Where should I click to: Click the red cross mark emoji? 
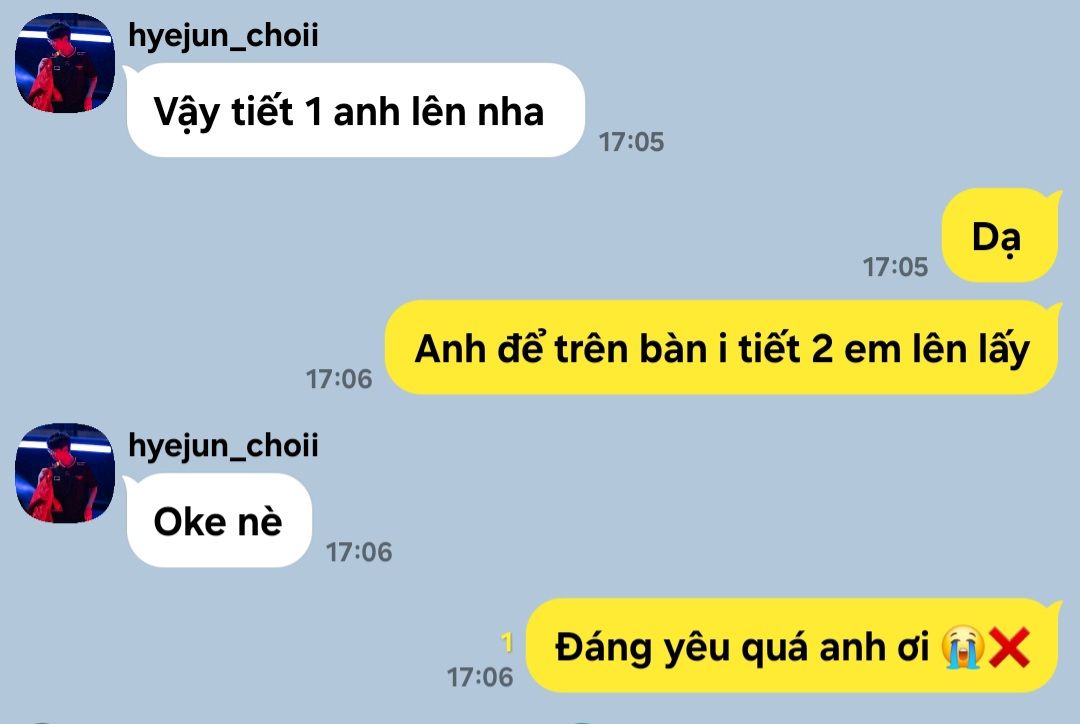tap(1009, 648)
